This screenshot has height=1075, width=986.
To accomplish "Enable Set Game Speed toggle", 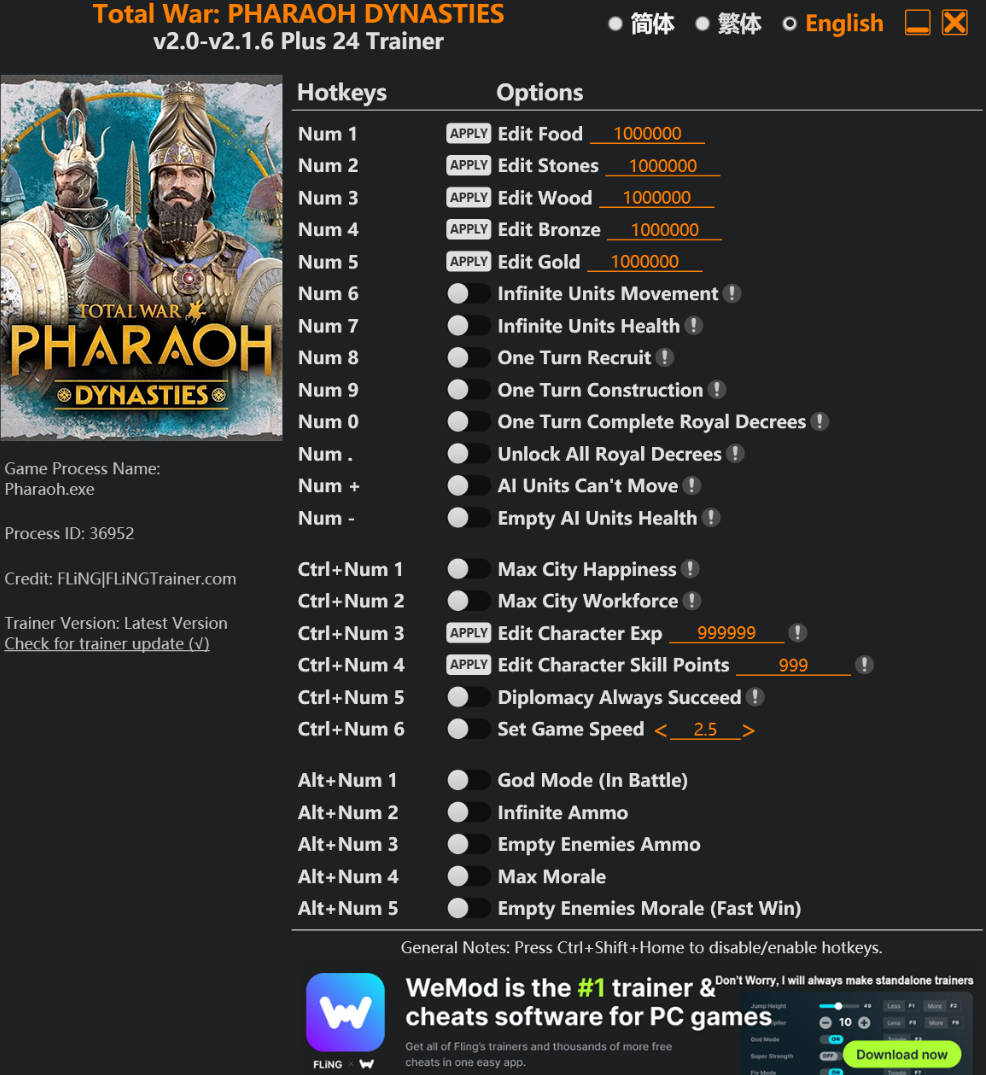I will point(468,729).
